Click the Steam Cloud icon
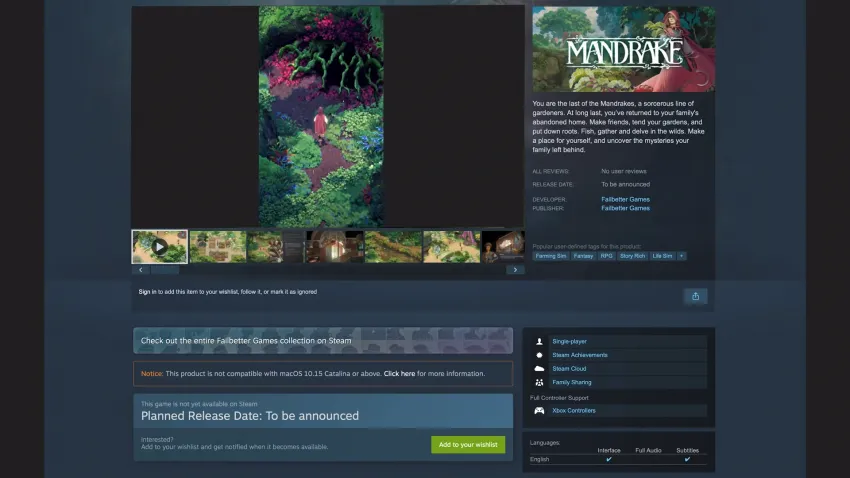The image size is (850, 478). click(x=539, y=369)
